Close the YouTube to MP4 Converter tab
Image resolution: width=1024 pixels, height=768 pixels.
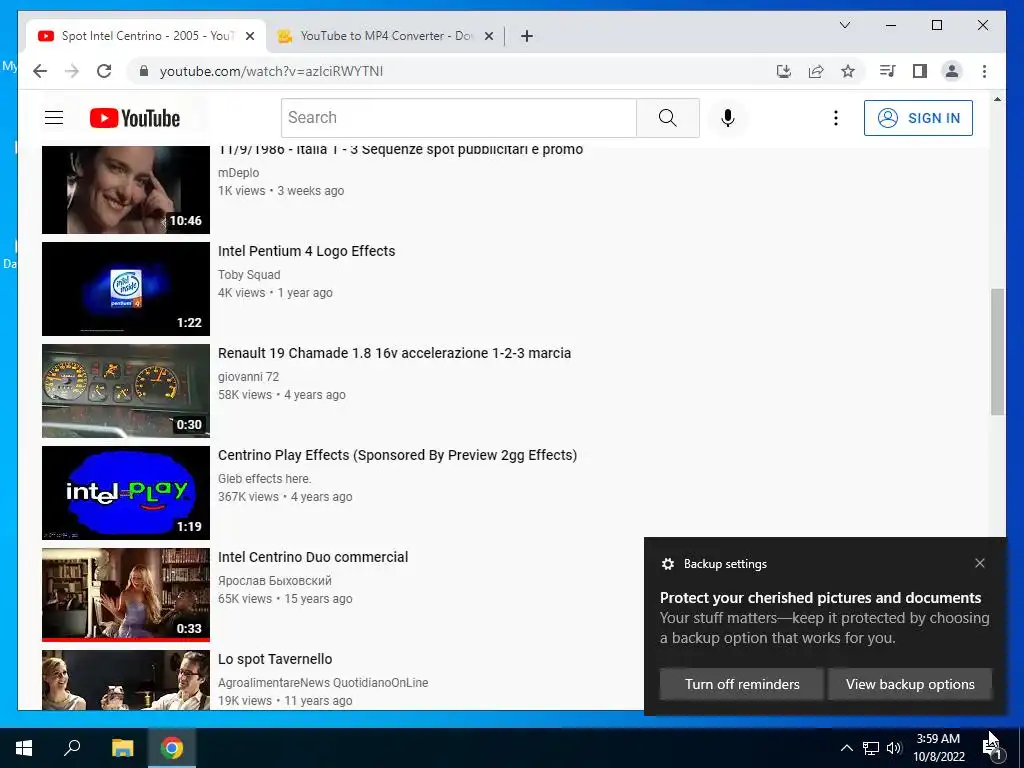(488, 36)
